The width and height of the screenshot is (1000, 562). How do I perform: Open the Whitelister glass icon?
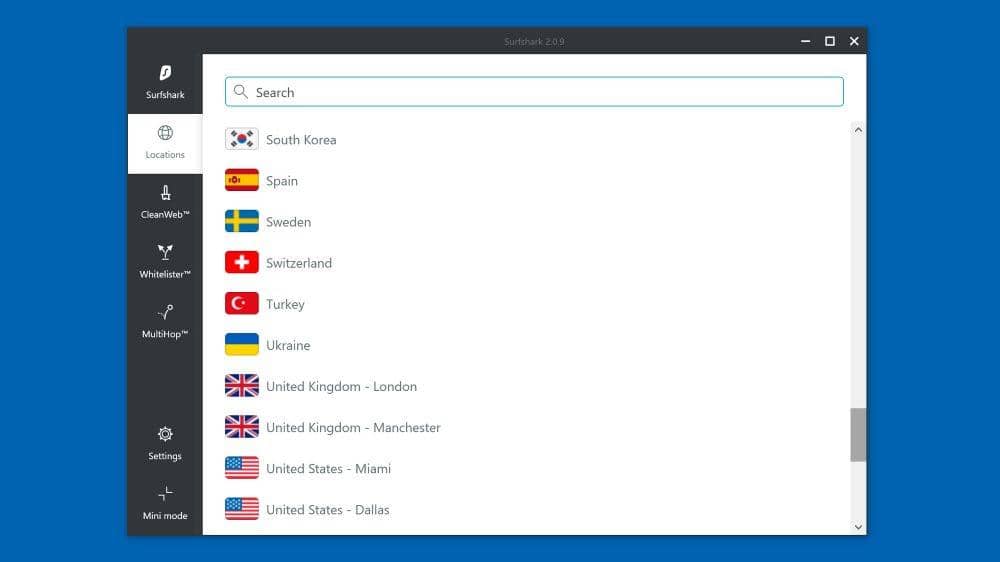pyautogui.click(x=165, y=252)
